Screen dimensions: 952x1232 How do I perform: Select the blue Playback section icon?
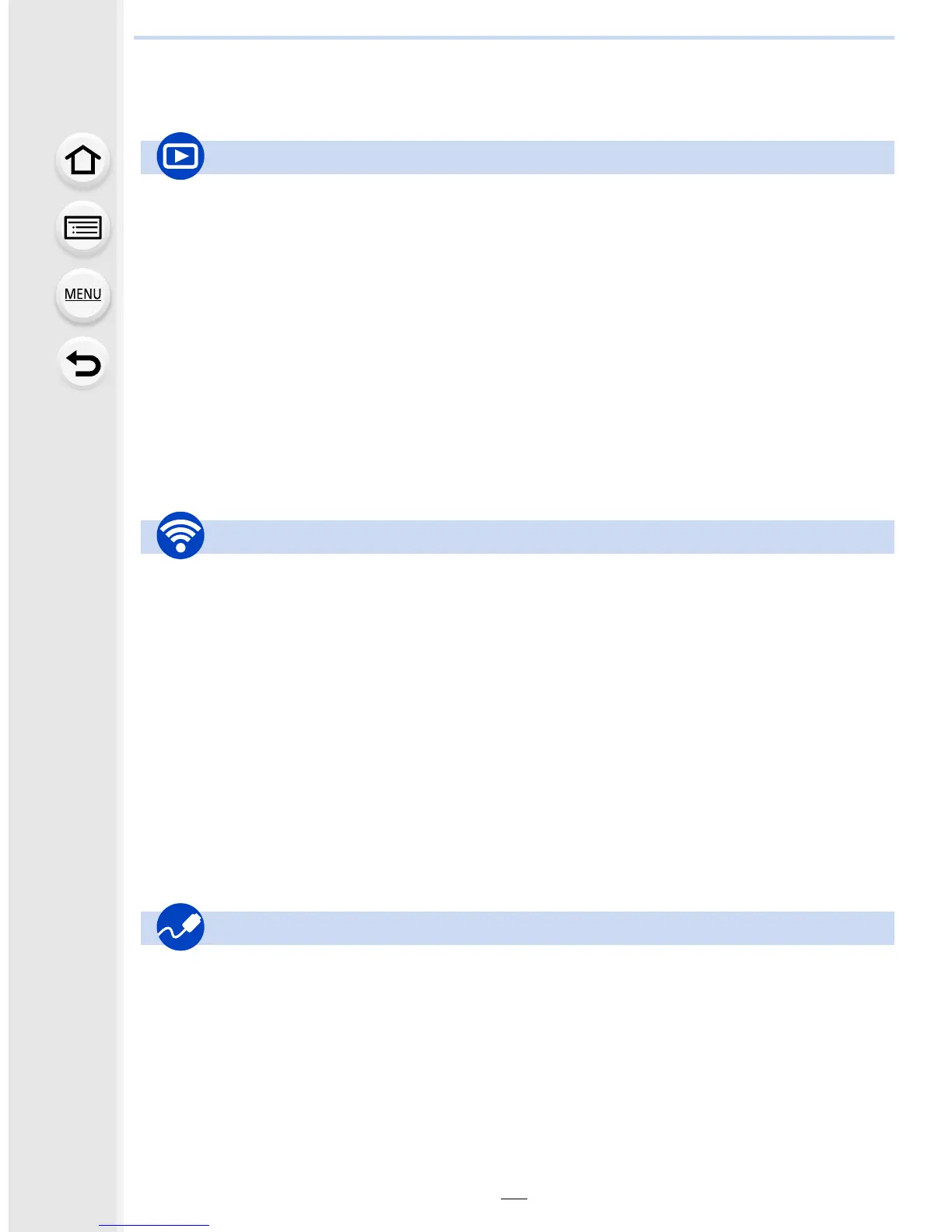click(x=180, y=156)
